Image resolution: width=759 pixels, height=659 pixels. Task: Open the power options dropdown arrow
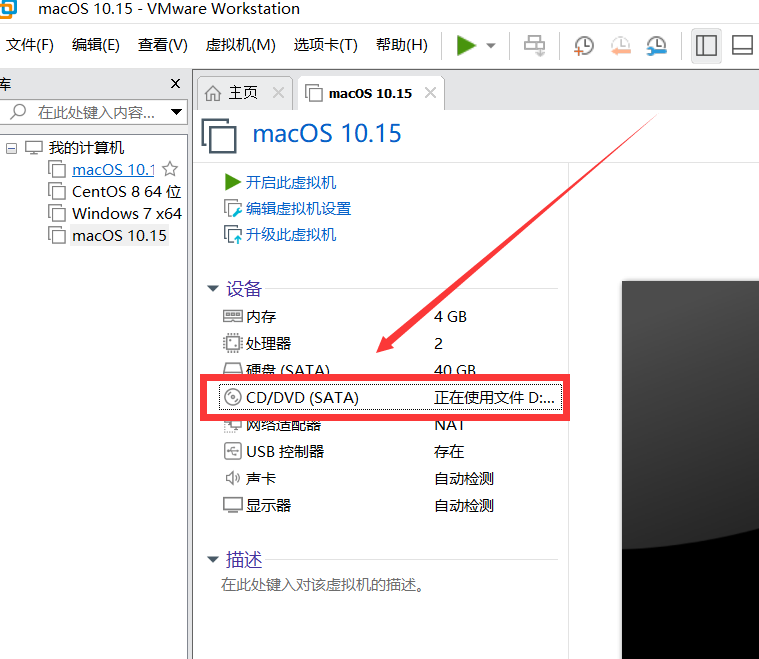click(491, 46)
